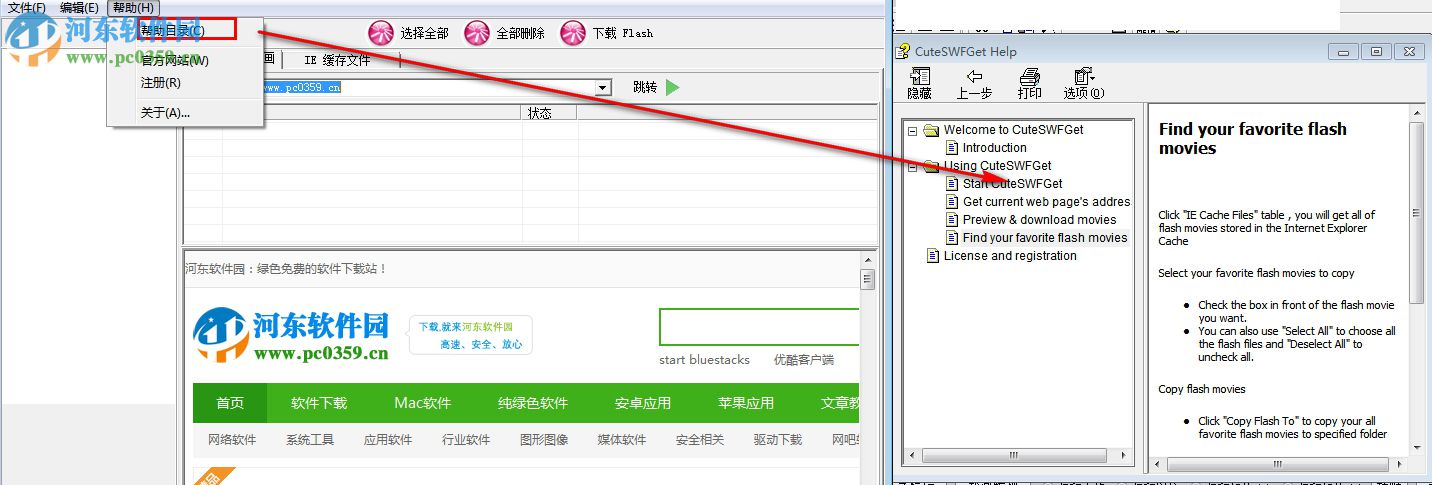
Task: Open Android Apps (安卓应用) nav link
Action: (x=643, y=403)
